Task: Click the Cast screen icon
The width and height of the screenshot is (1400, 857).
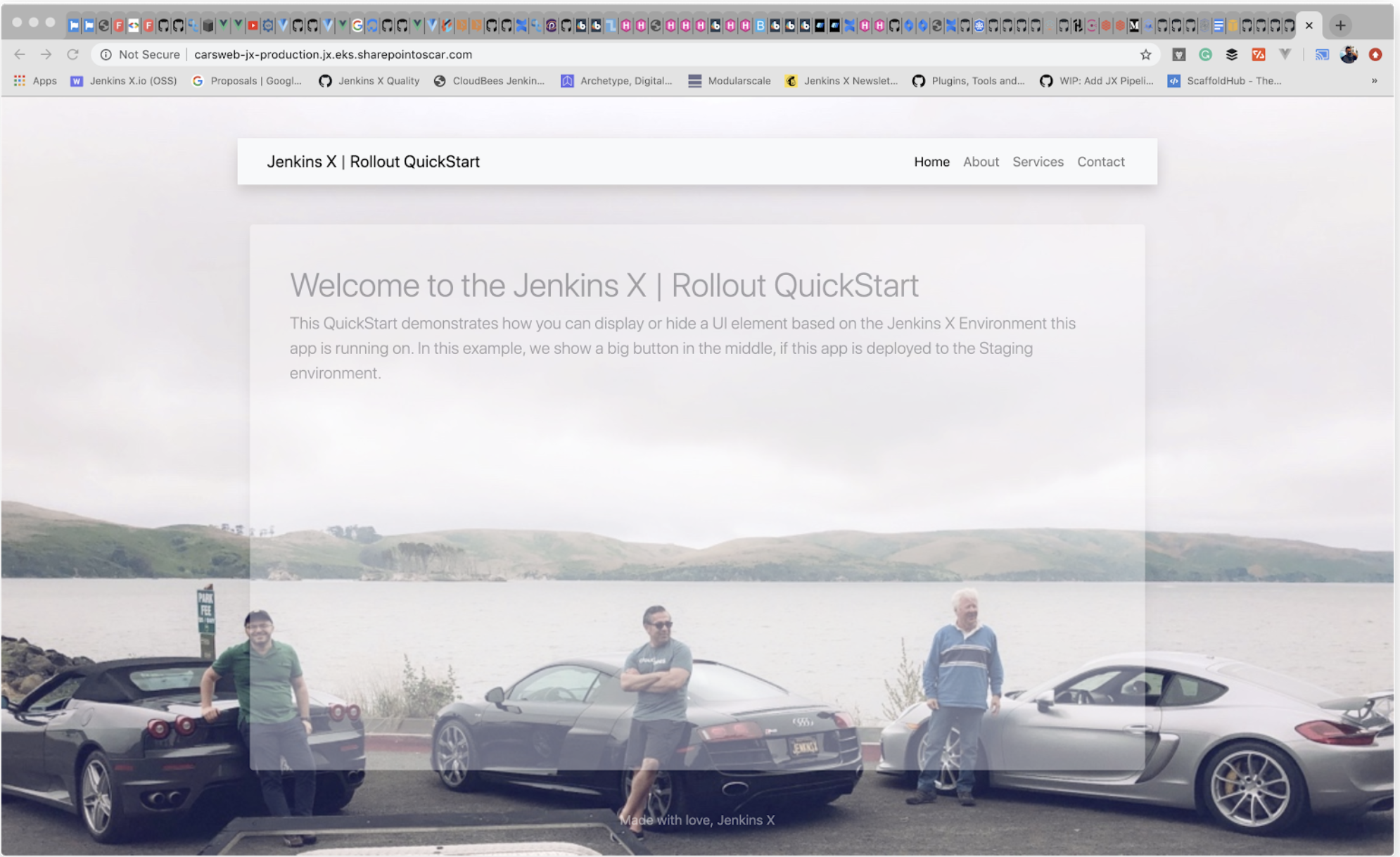Action: coord(1322,54)
